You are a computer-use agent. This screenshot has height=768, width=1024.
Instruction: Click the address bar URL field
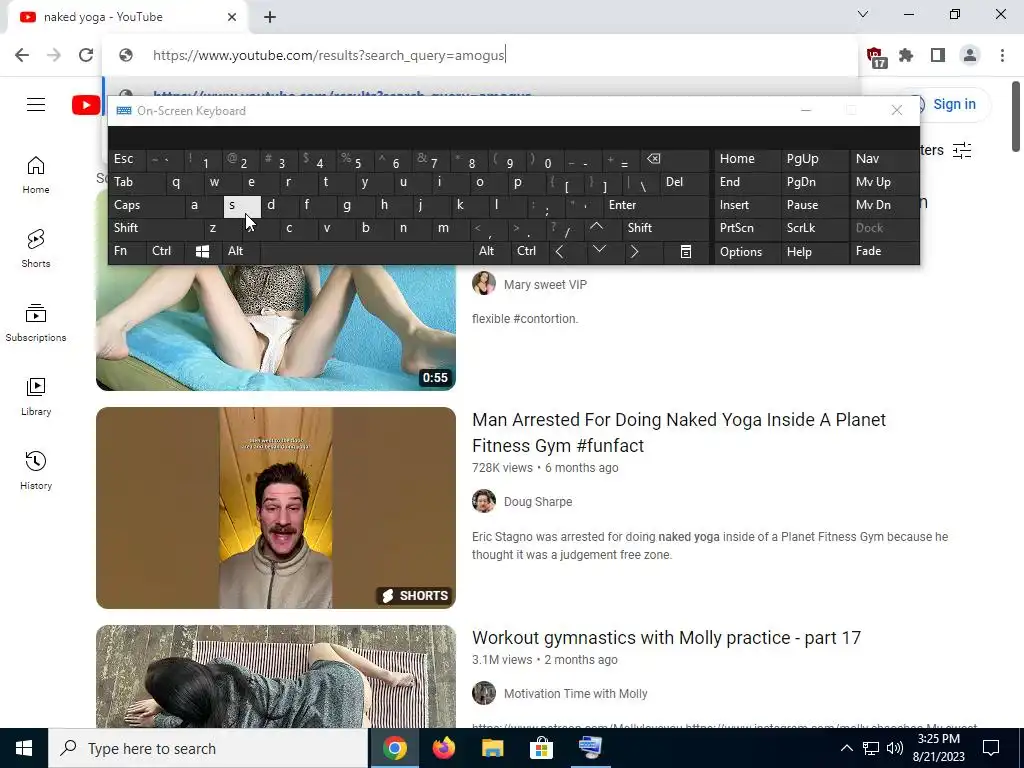[480, 55]
